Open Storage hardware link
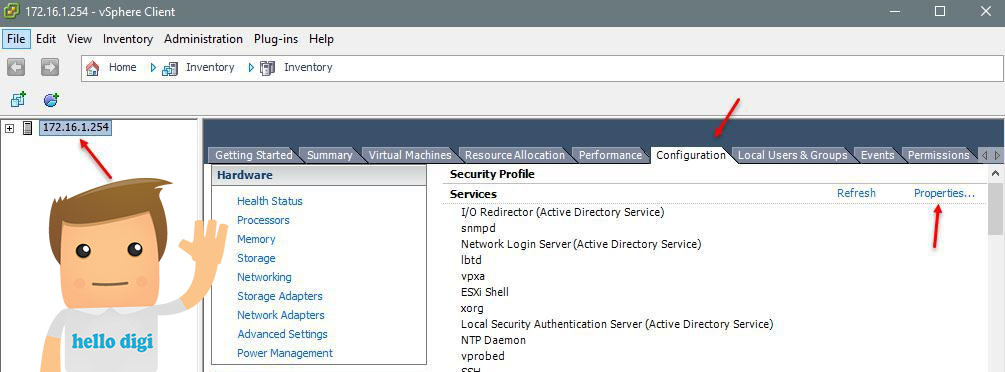The image size is (1005, 372). click(x=256, y=258)
